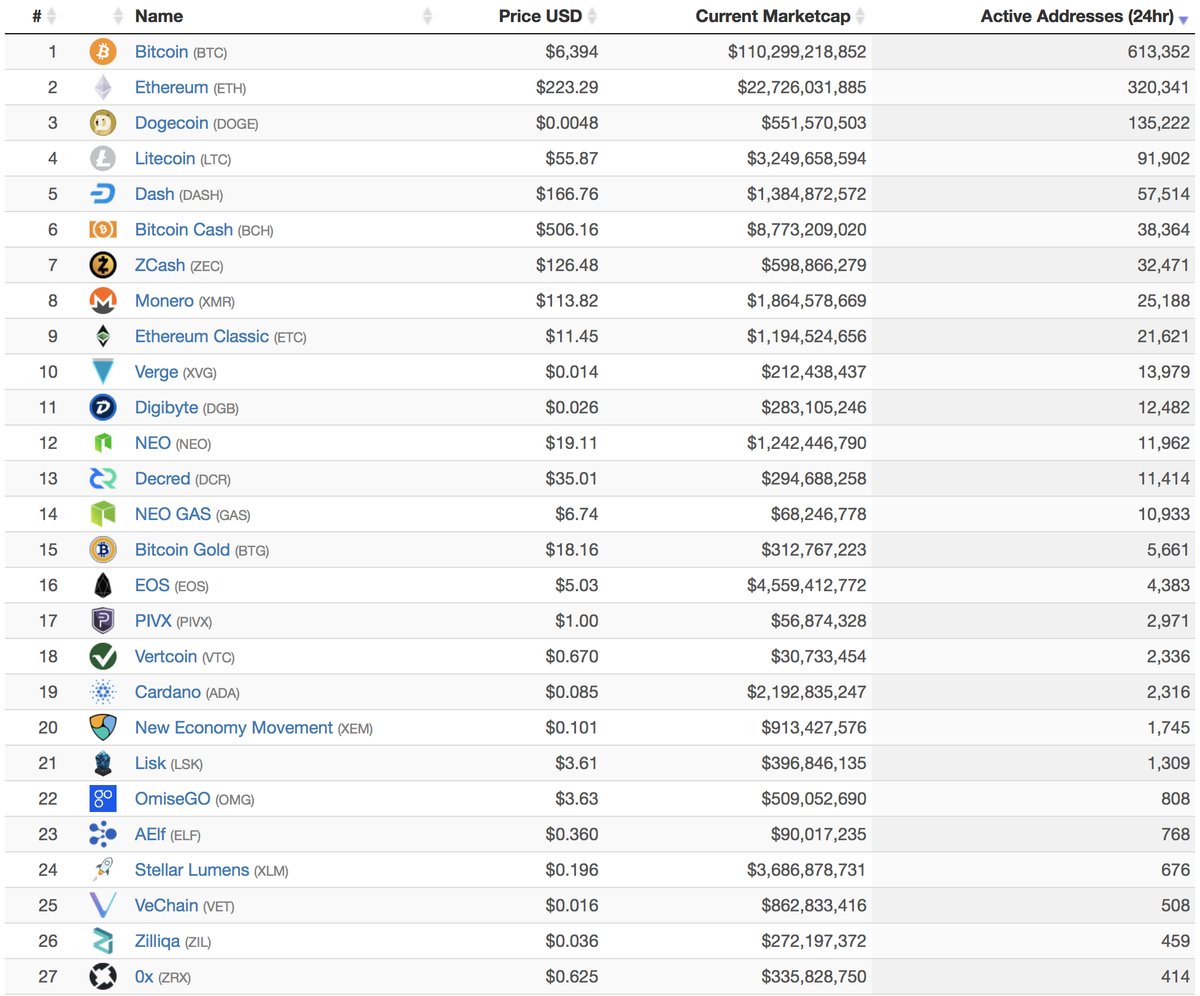Click the marketcap value $110,299,218,852
This screenshot has width=1200, height=996.
(x=797, y=52)
